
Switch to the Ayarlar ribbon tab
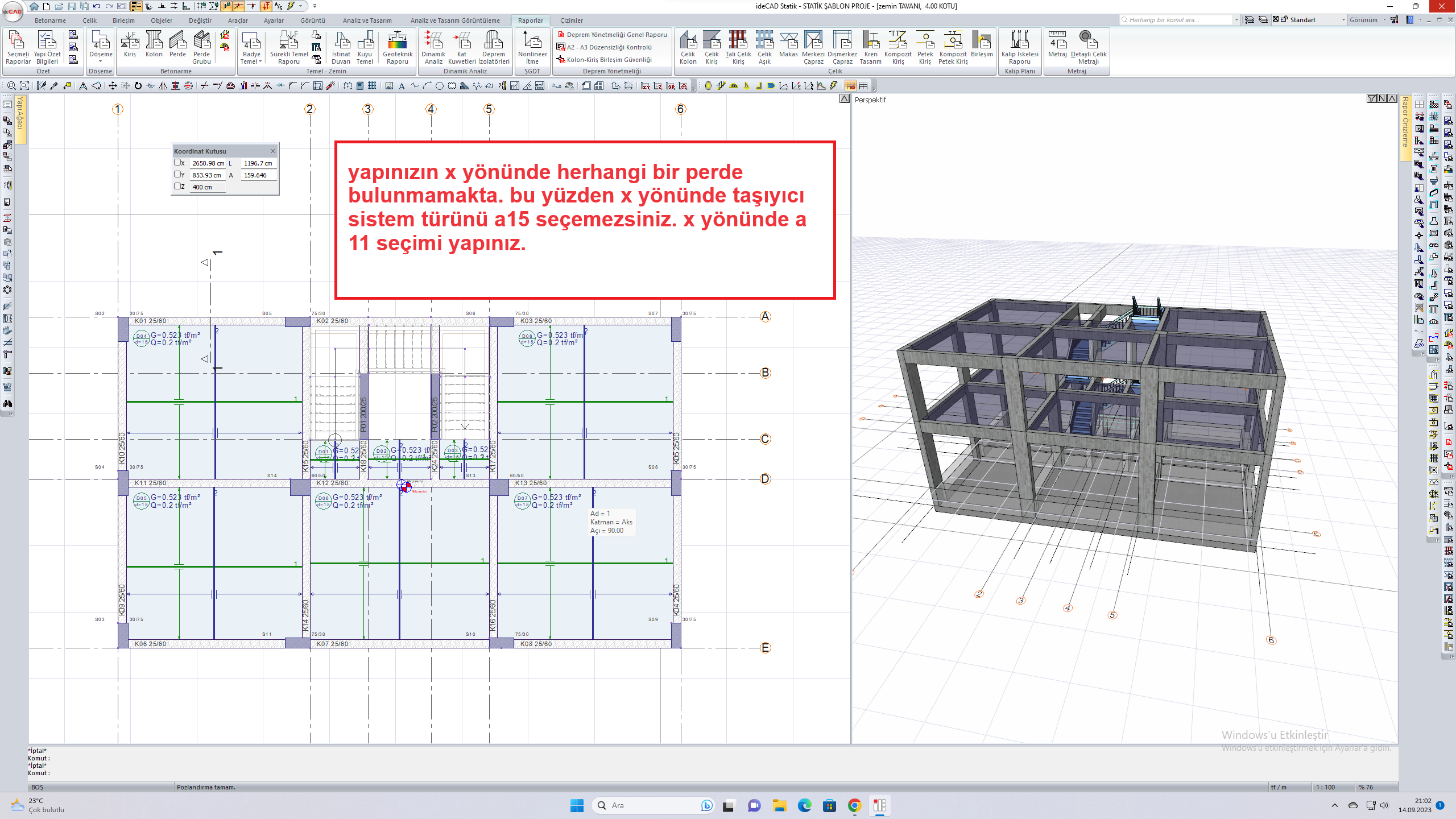274,20
